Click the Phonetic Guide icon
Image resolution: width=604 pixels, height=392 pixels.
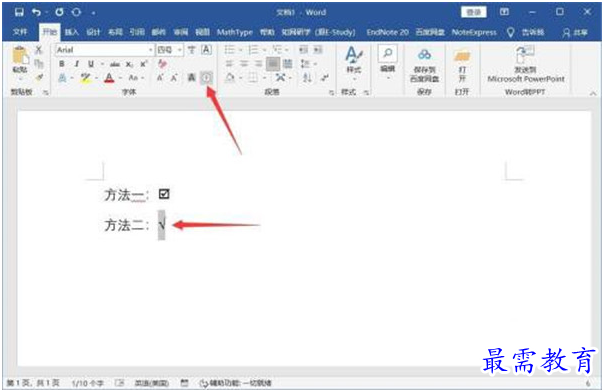(x=191, y=50)
